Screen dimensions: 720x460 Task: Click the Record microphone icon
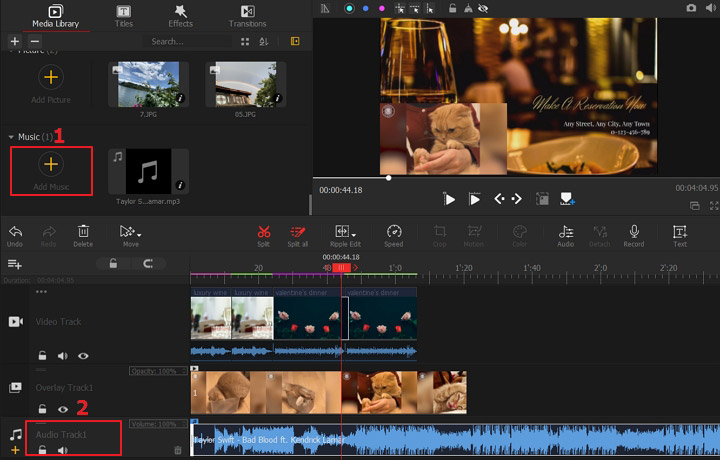[x=633, y=232]
